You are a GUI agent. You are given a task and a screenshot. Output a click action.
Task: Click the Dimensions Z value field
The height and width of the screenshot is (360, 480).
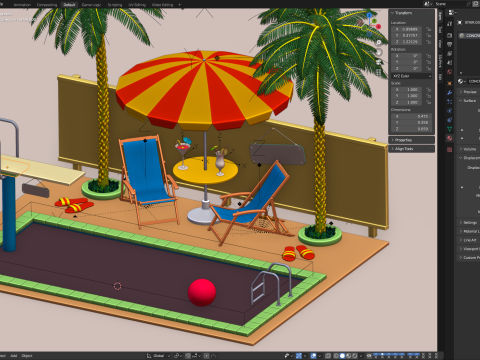point(412,129)
